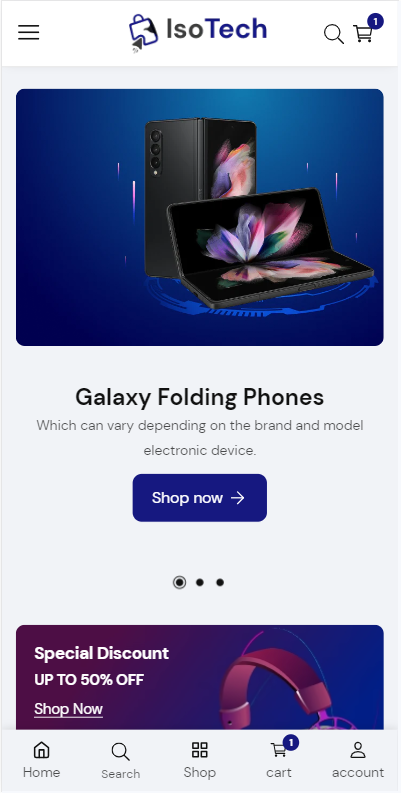Follow the Shop Now link on the discount banner
Image resolution: width=401 pixels, height=793 pixels.
[x=68, y=709]
